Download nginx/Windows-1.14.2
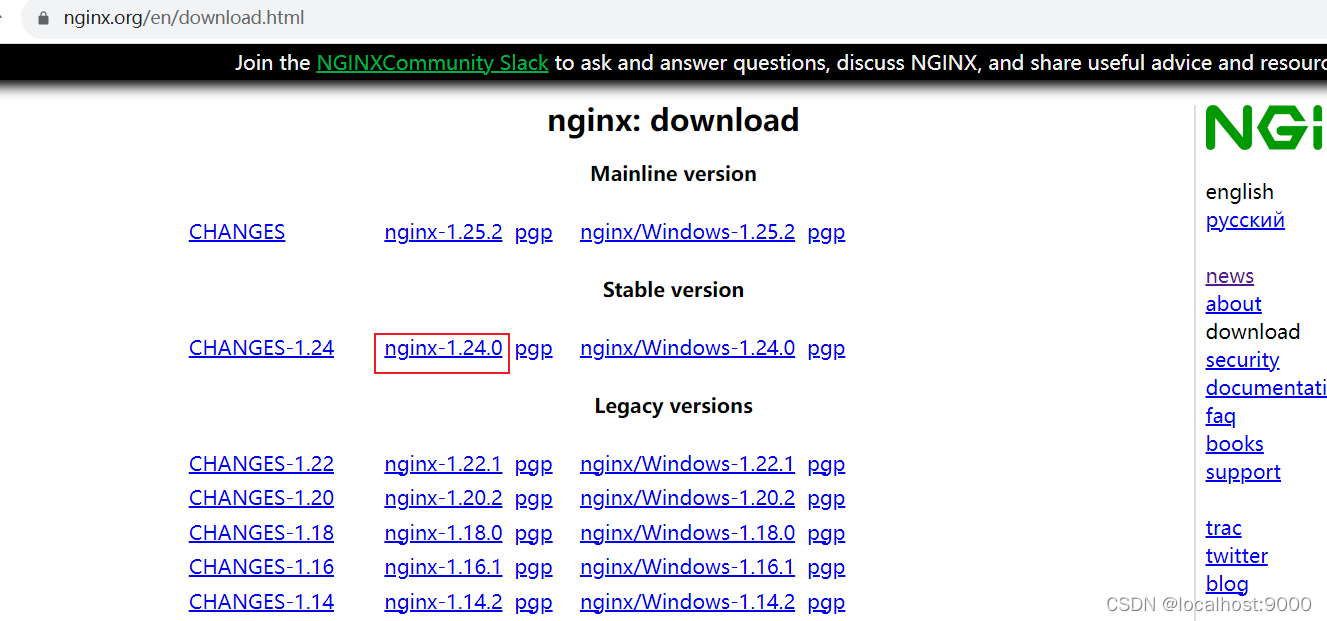Viewport: 1327px width, 621px height. click(687, 602)
